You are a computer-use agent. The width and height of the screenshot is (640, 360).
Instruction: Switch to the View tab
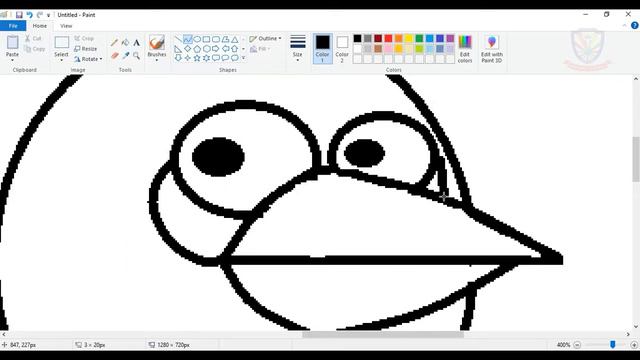coord(66,26)
